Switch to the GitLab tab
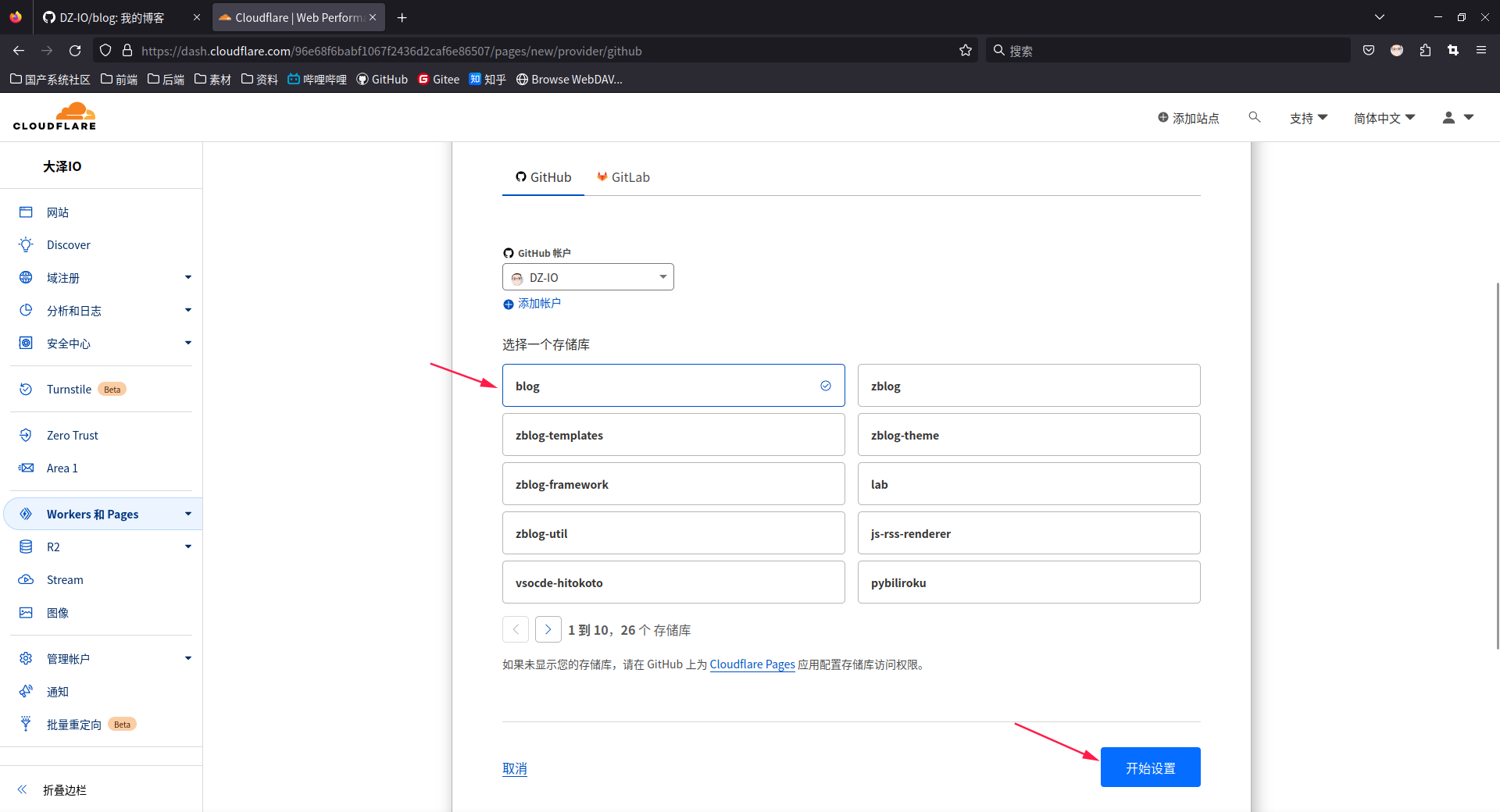Screen dimensions: 1500x812 623,177
